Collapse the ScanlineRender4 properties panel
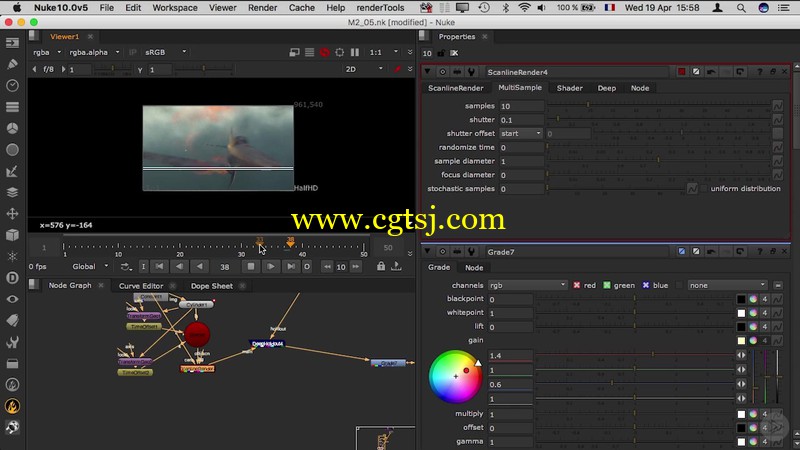Image resolution: width=800 pixels, height=450 pixels. pos(428,72)
